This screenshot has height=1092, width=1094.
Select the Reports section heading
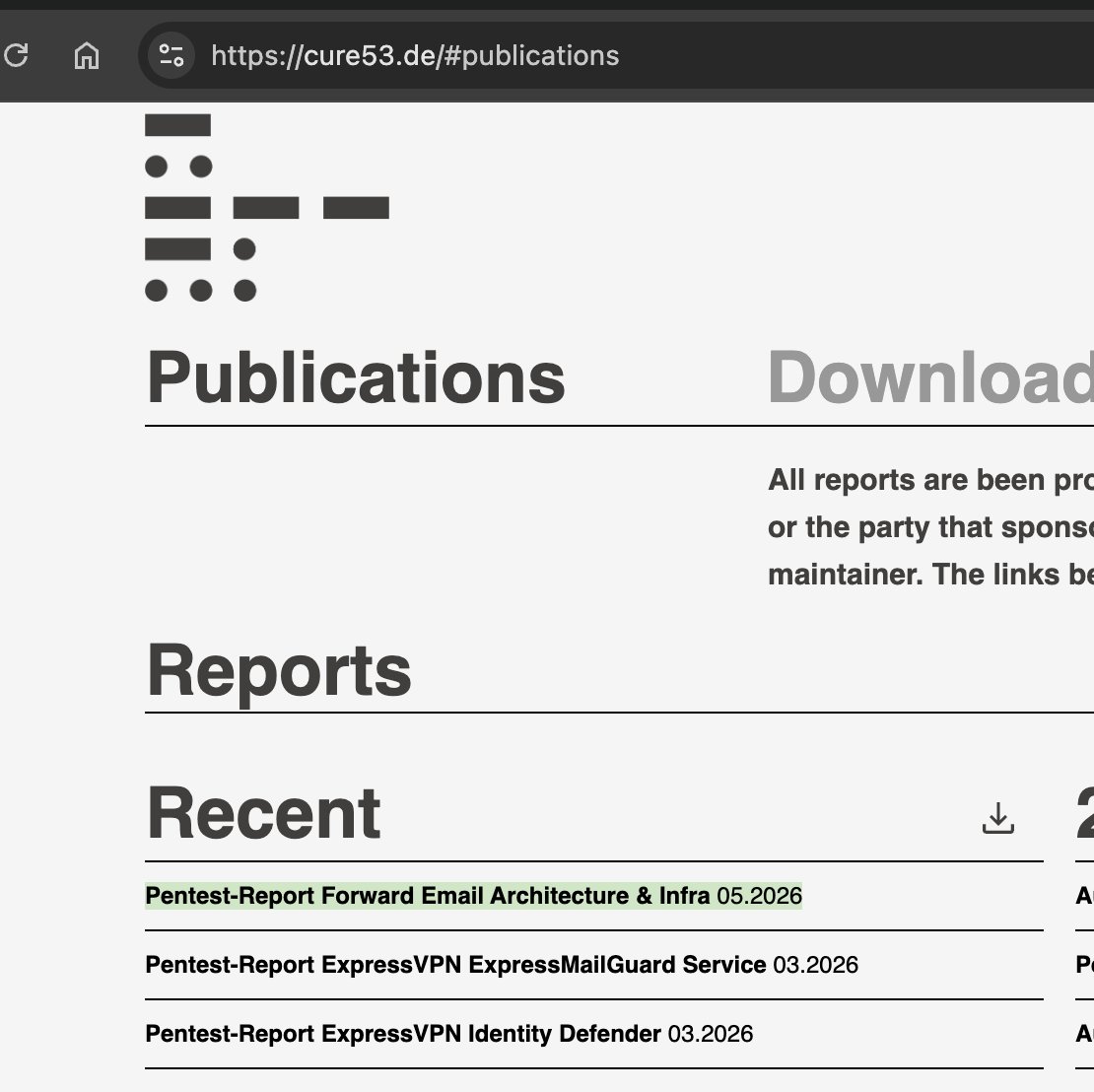coord(279,670)
